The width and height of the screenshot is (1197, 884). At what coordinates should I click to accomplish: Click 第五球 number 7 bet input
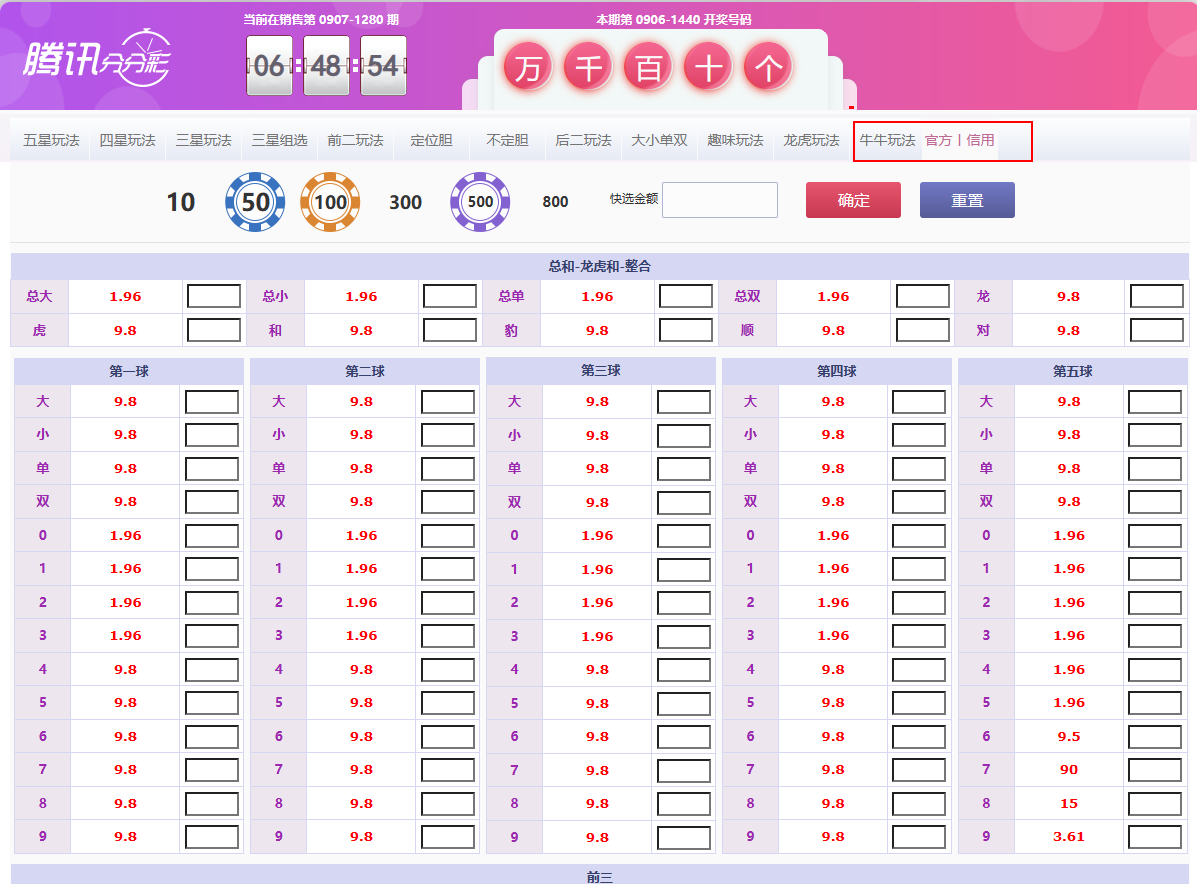(1155, 769)
